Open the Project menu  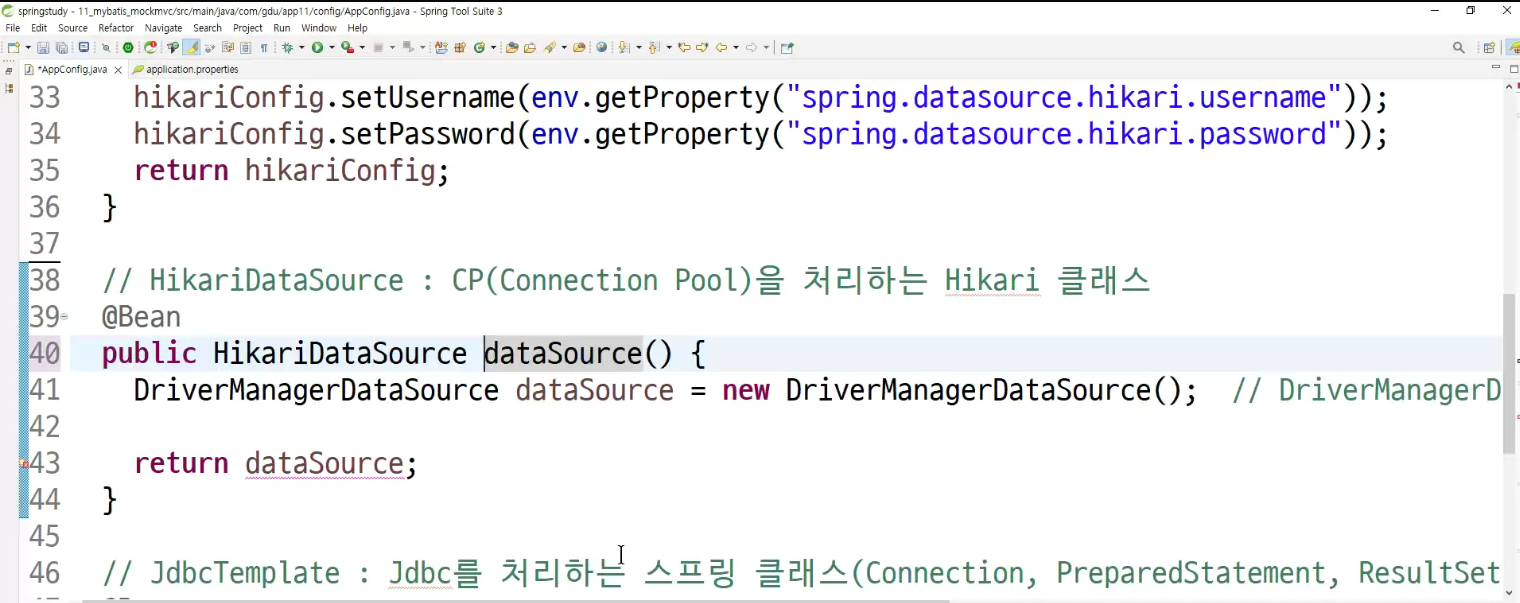pyautogui.click(x=248, y=28)
